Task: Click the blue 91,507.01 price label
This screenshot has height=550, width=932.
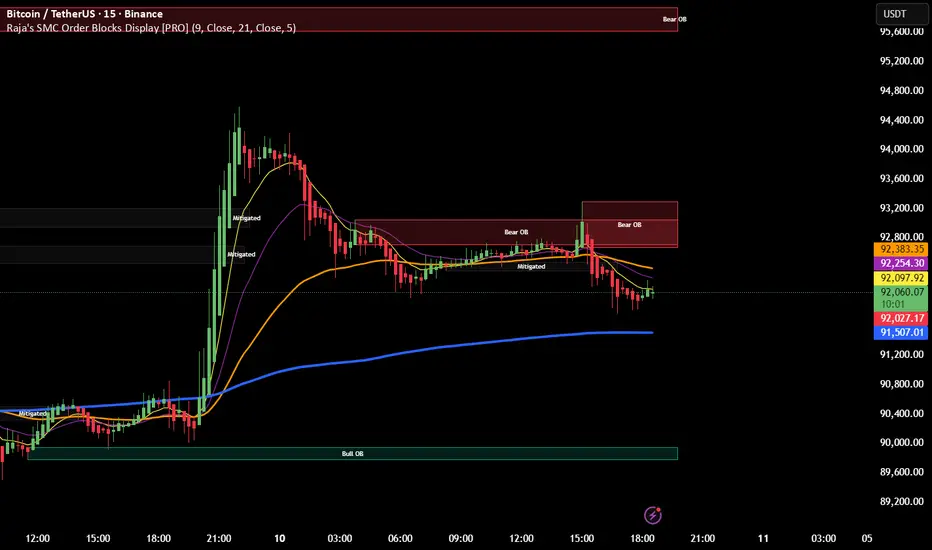Action: pyautogui.click(x=901, y=332)
